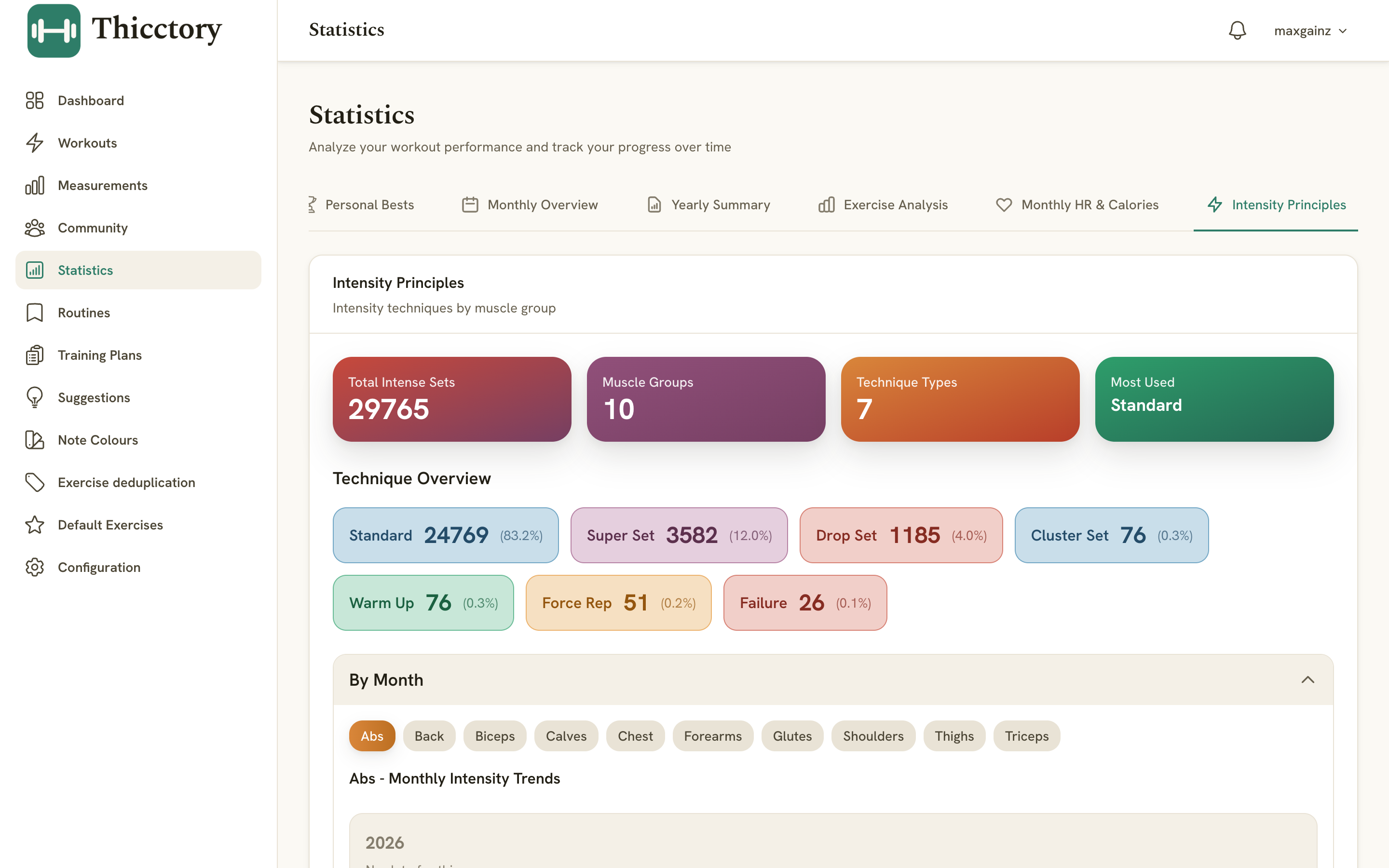Click the '2026' year label

[x=385, y=843]
